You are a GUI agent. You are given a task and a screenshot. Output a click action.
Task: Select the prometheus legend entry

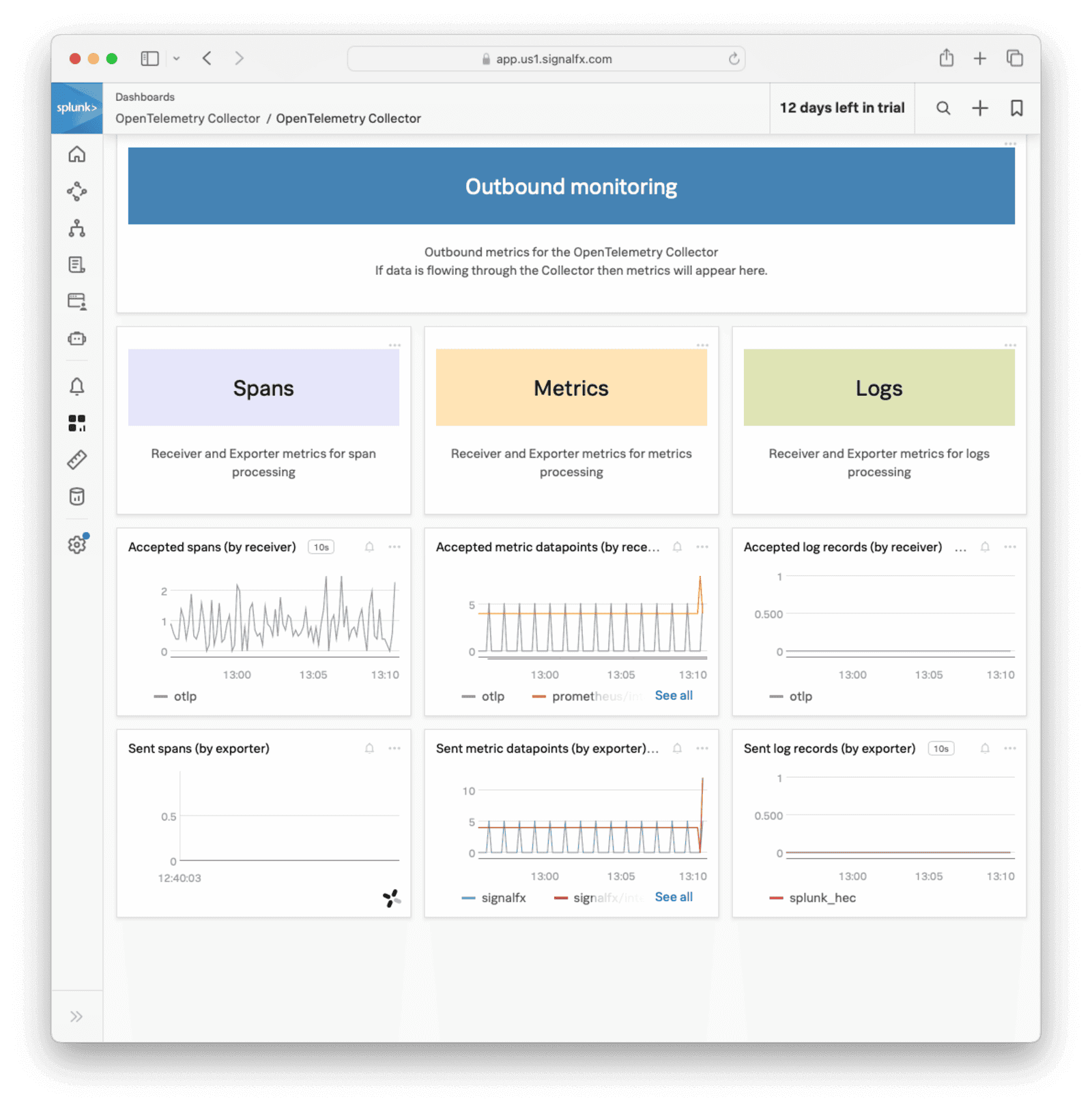pos(587,697)
